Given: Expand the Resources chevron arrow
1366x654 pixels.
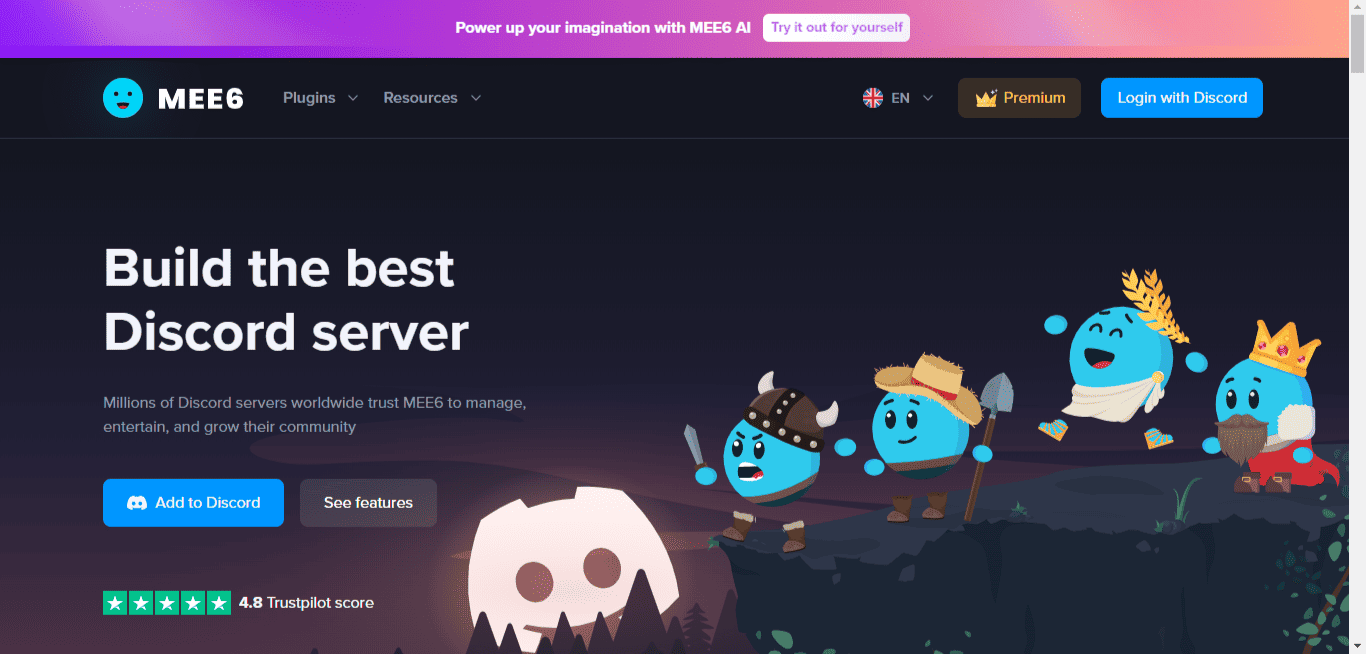Looking at the screenshot, I should [476, 98].
